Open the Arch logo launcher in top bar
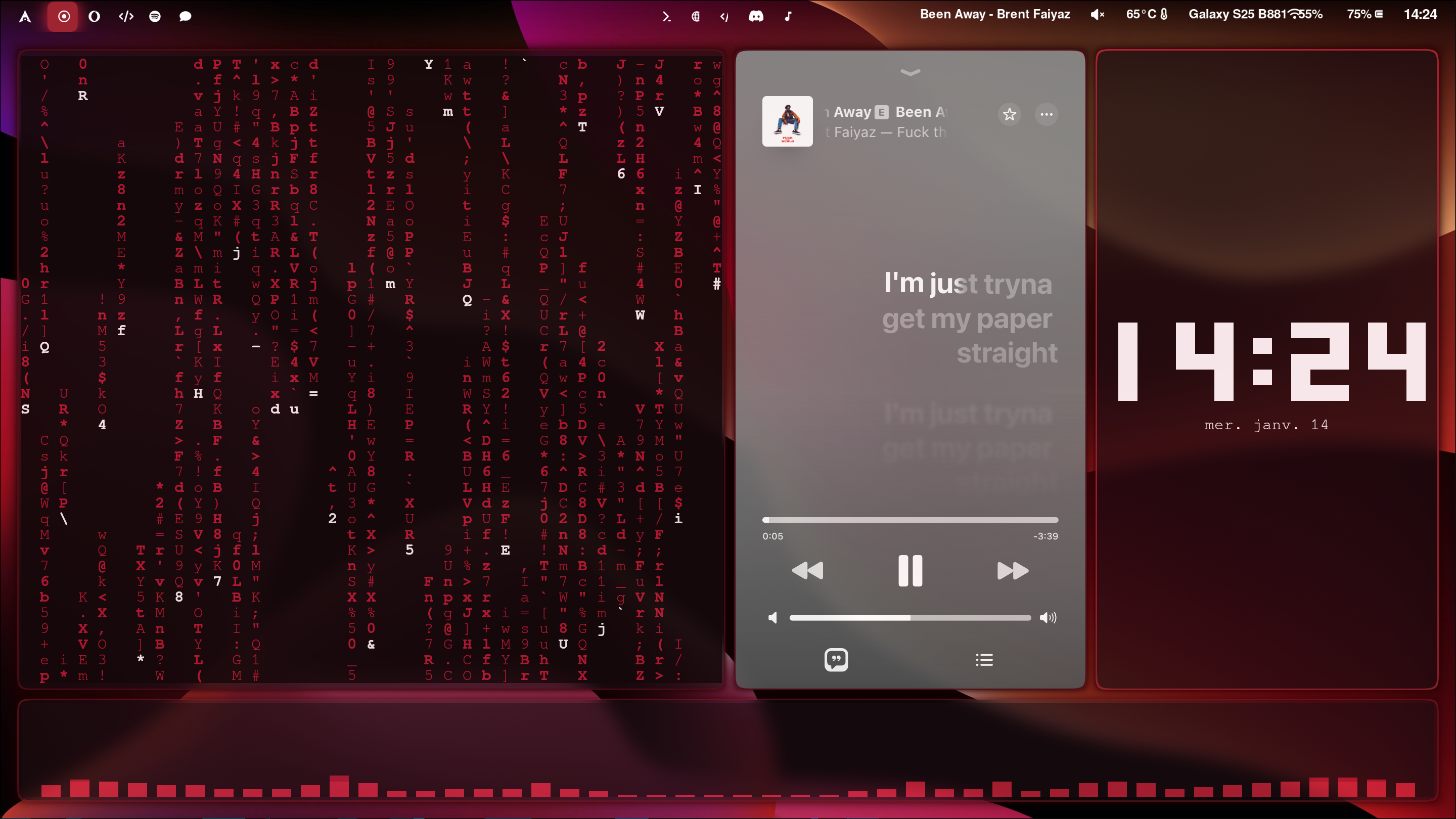Viewport: 1456px width, 819px height. [x=25, y=16]
